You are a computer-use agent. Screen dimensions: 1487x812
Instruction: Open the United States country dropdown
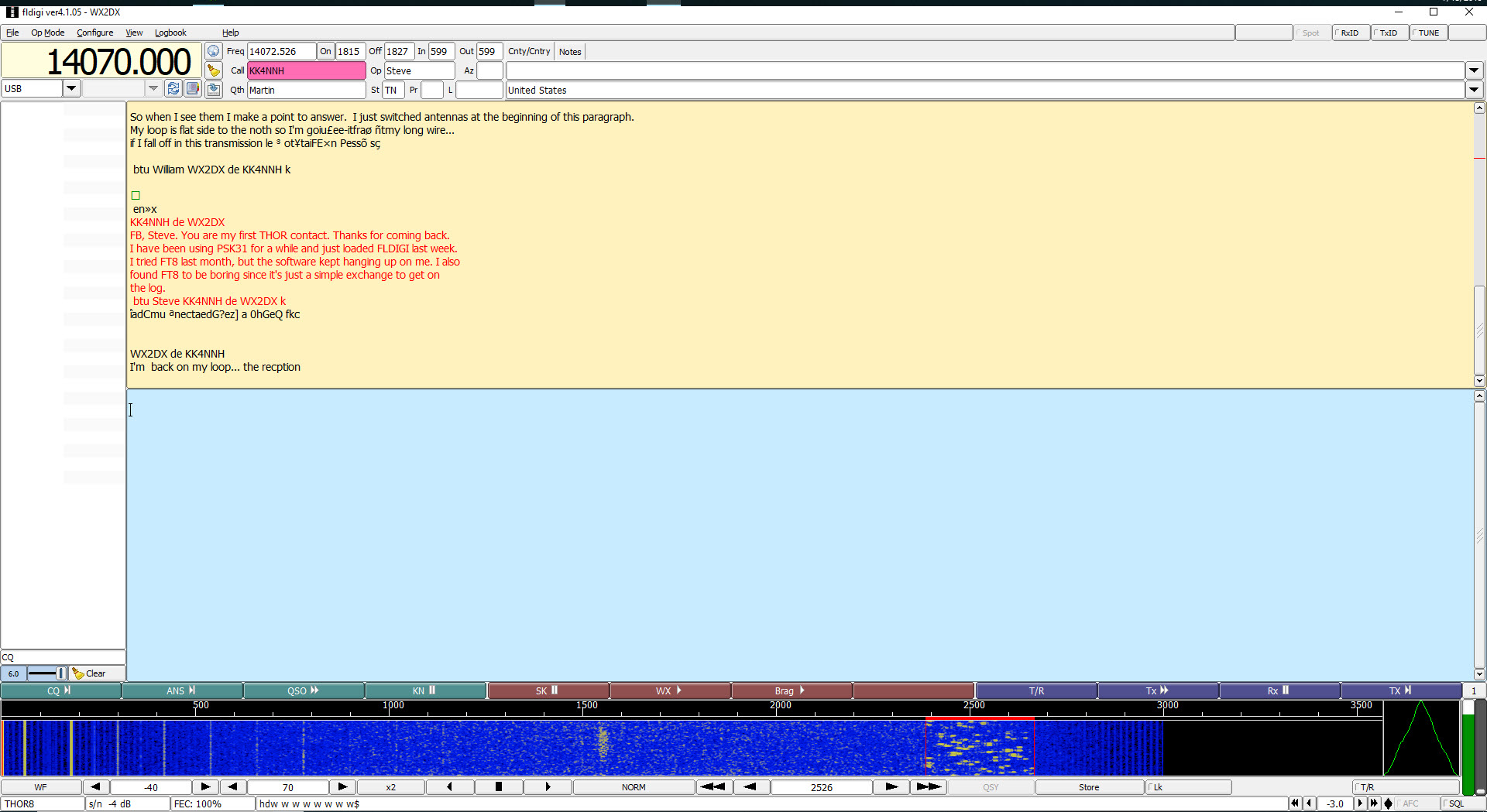point(1474,90)
